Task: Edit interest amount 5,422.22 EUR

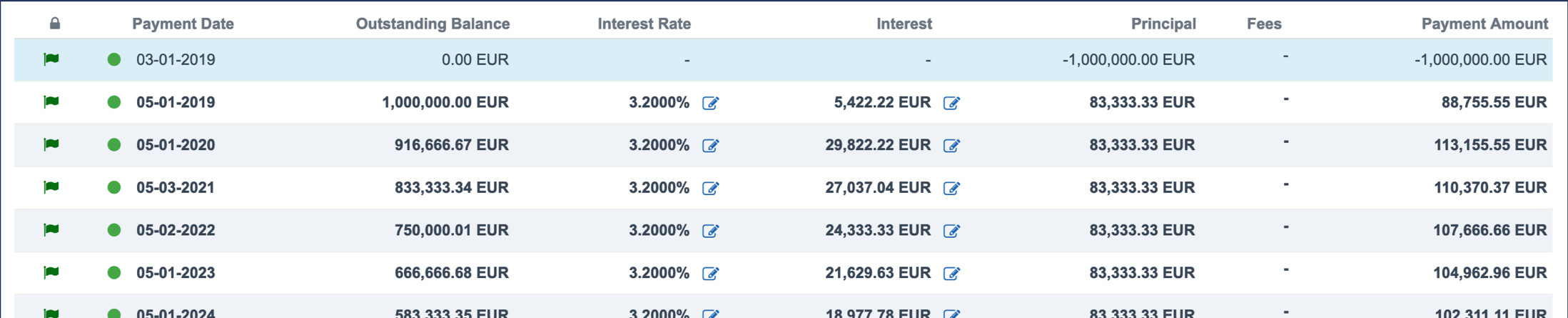Action: point(951,103)
